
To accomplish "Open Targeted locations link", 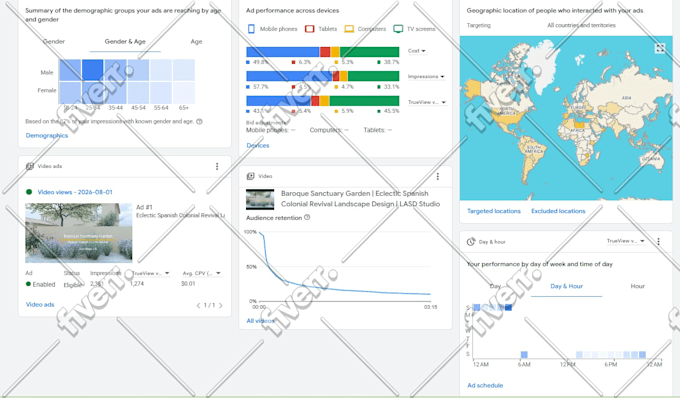I will [494, 211].
